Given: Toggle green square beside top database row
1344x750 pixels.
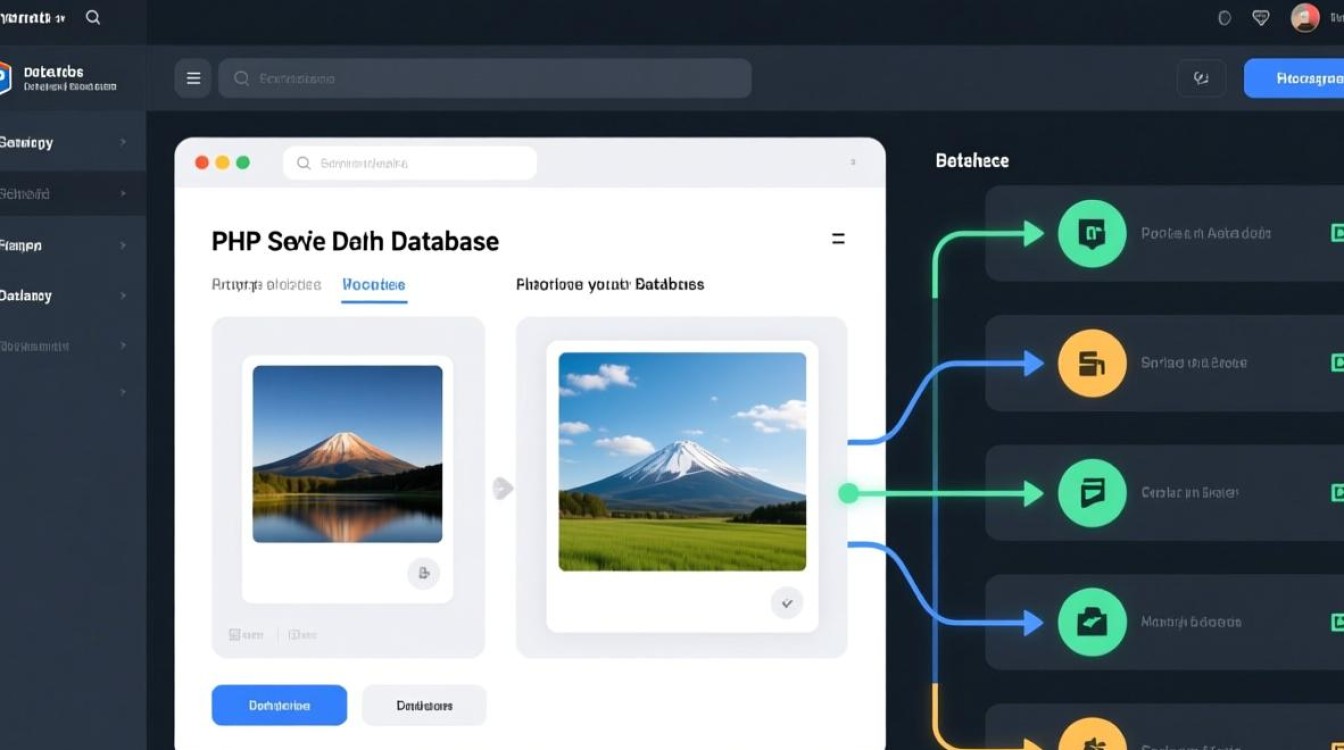Looking at the screenshot, I should click(1337, 234).
